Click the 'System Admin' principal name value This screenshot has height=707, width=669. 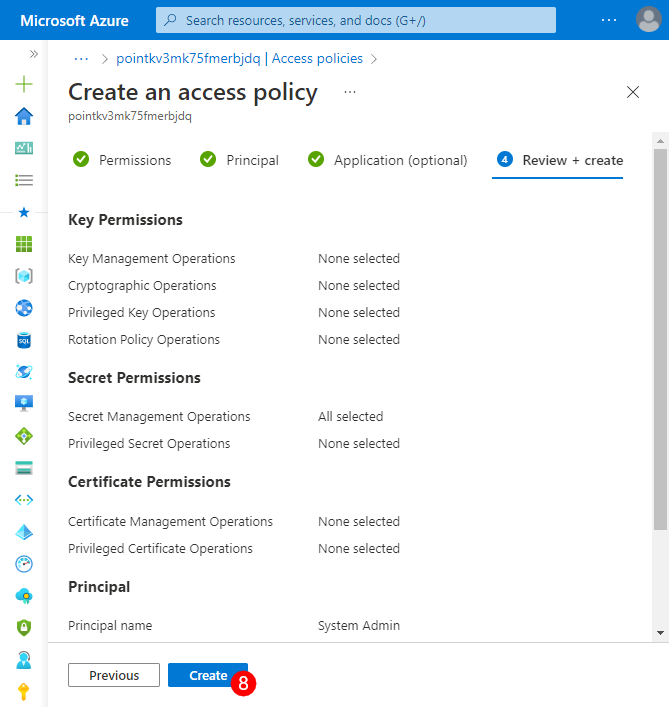tap(359, 625)
